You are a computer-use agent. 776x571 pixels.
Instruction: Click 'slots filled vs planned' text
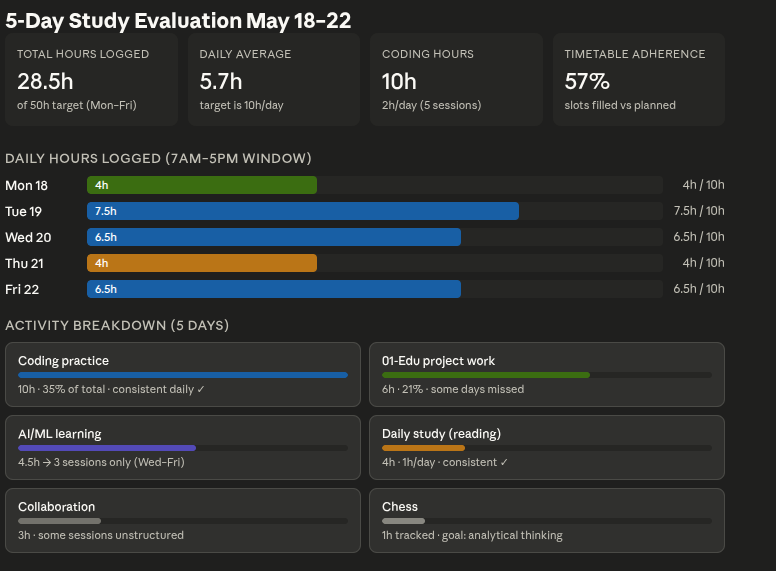point(620,105)
